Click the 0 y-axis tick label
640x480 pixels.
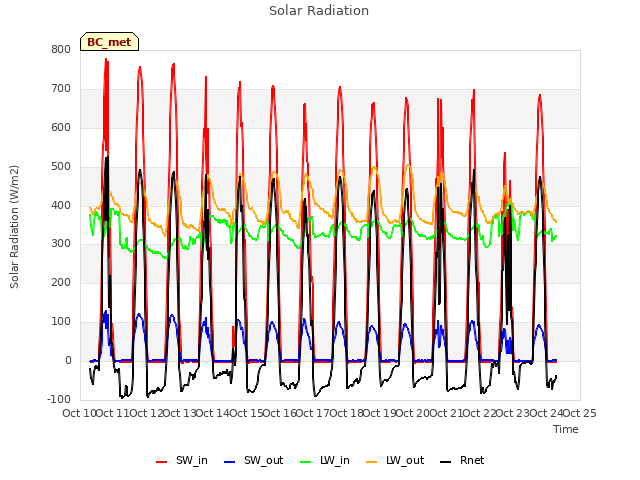68,360
